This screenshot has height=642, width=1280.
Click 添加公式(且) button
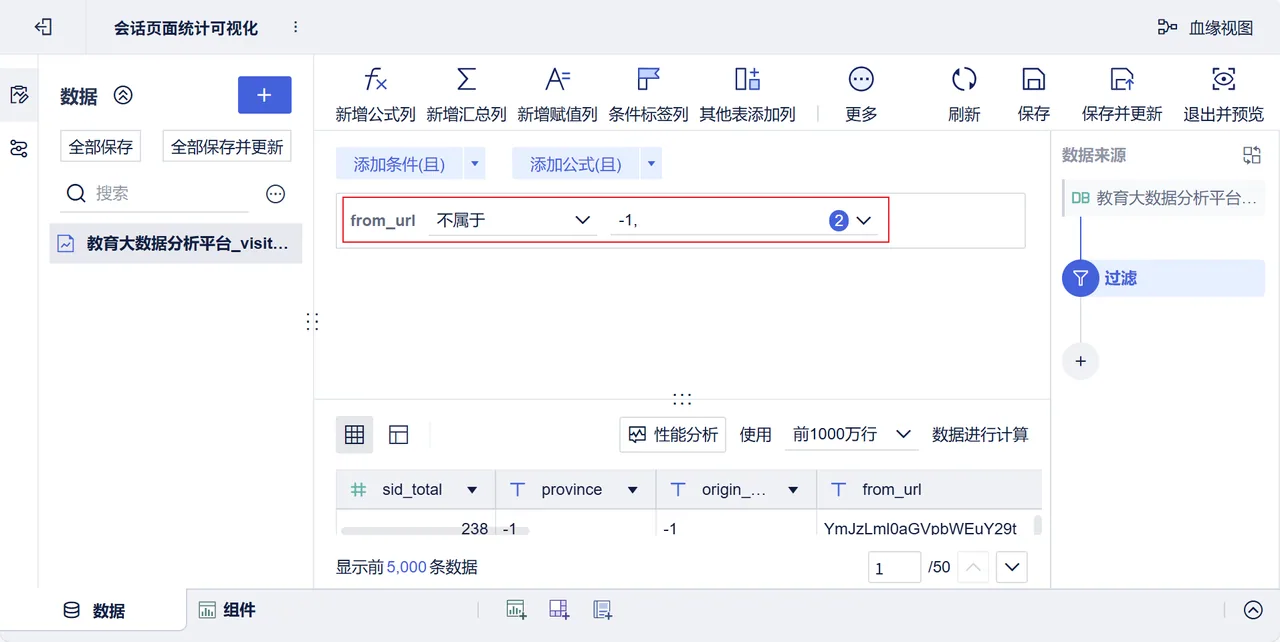[575, 164]
